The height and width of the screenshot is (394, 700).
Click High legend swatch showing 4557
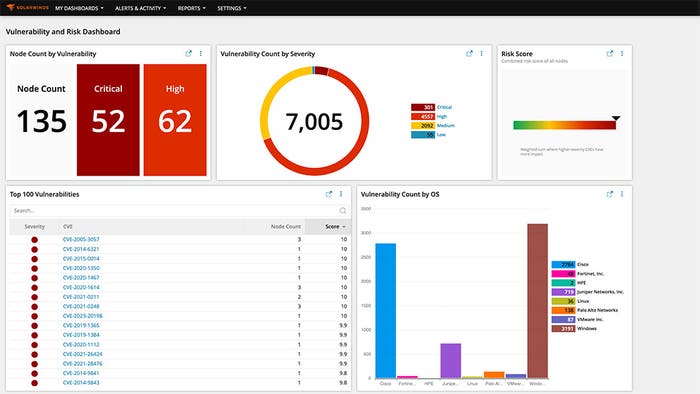[423, 116]
